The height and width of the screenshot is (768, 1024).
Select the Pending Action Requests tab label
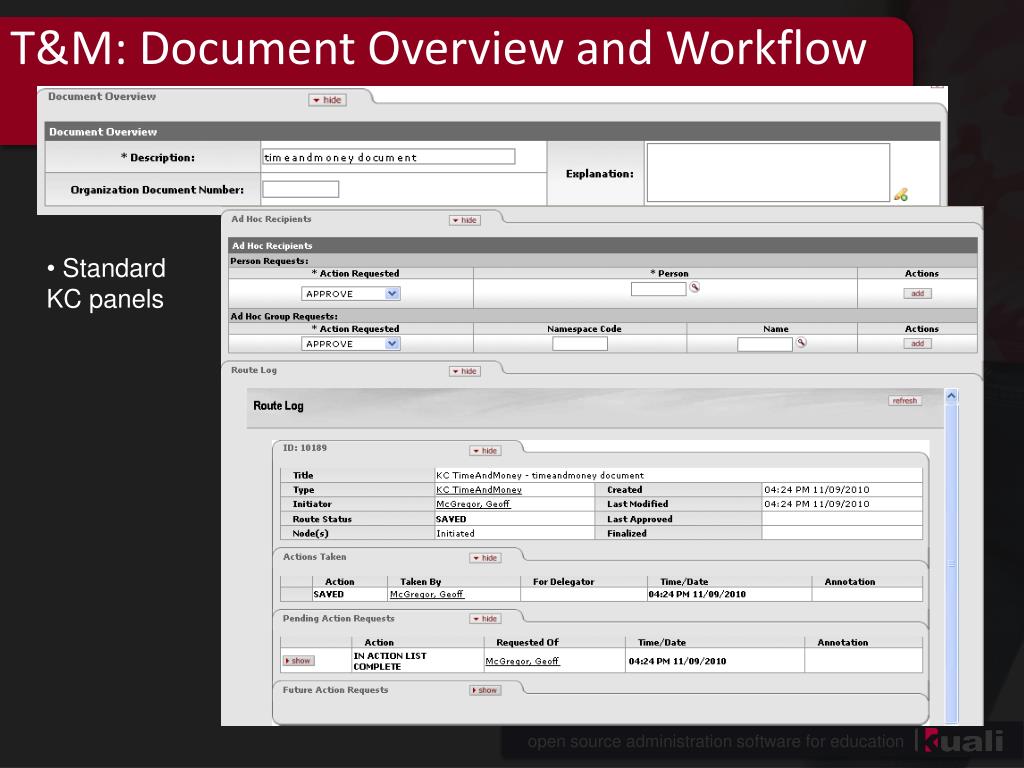(338, 618)
